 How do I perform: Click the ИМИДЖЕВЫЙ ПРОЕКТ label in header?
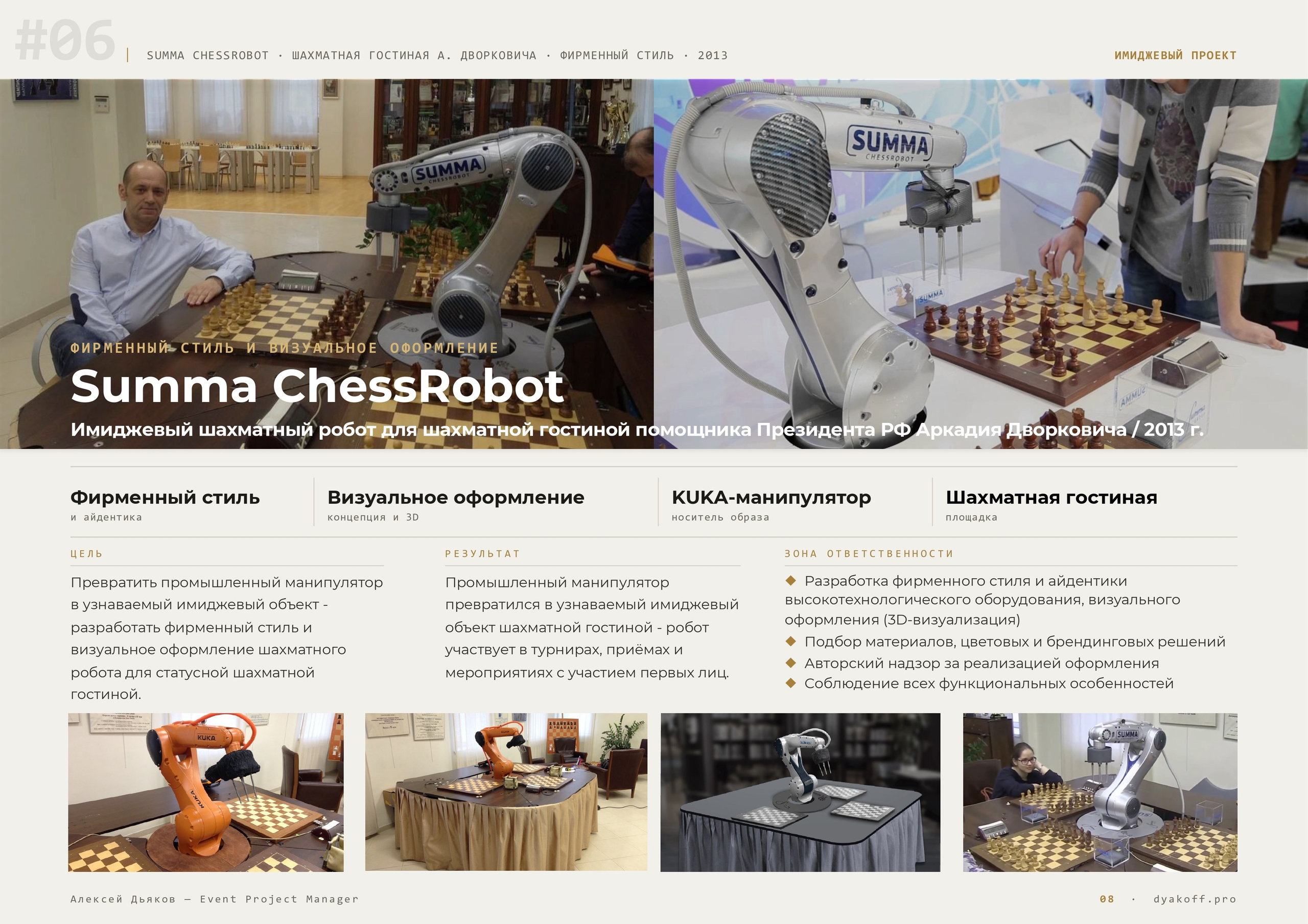tap(1175, 55)
